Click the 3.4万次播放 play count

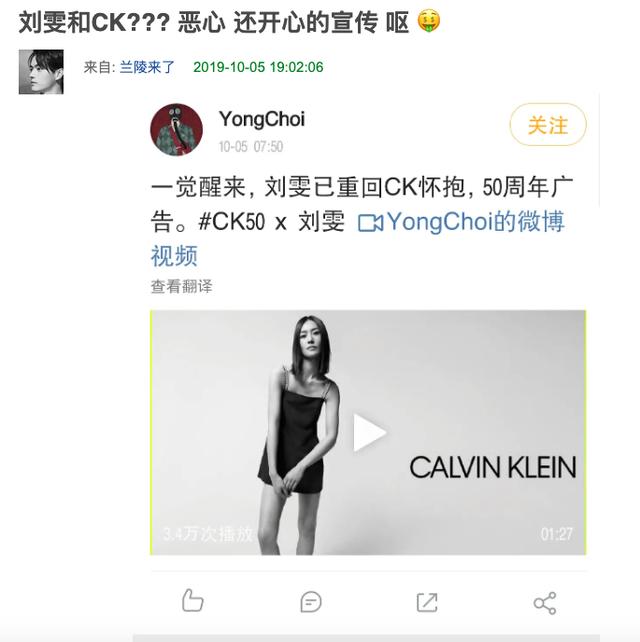(208, 534)
